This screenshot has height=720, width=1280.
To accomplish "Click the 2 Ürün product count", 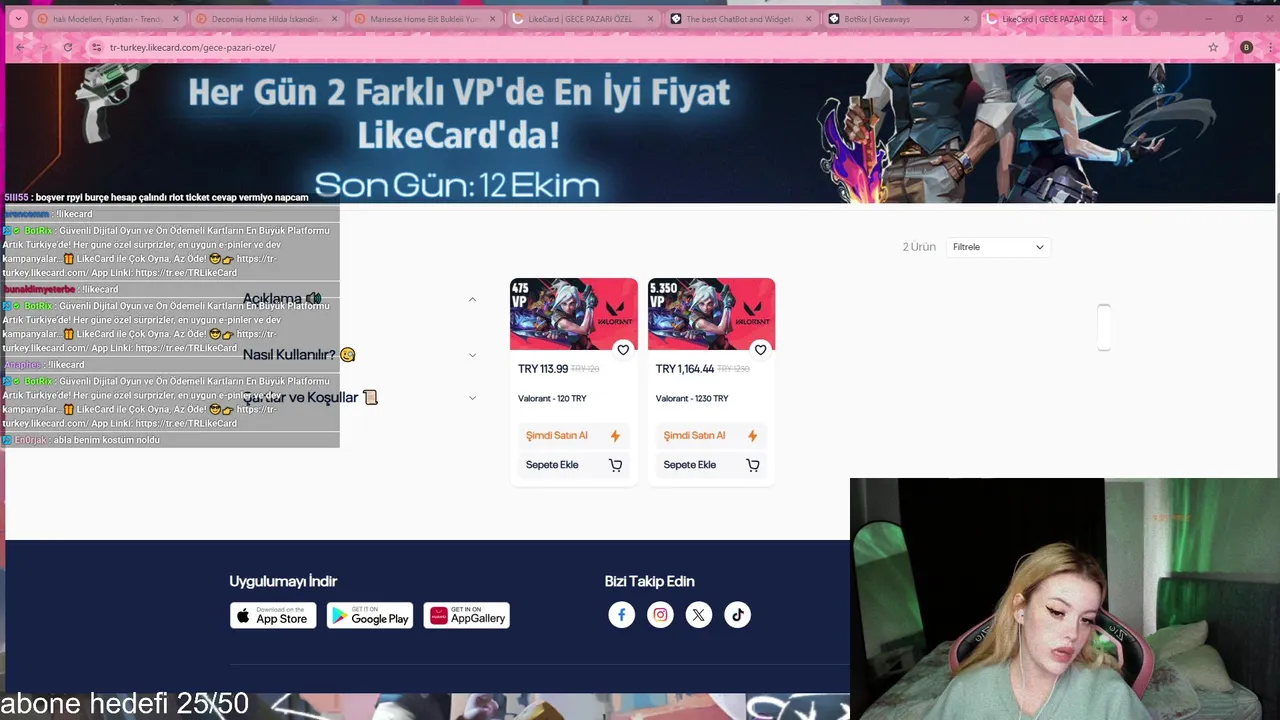I will click(x=919, y=247).
